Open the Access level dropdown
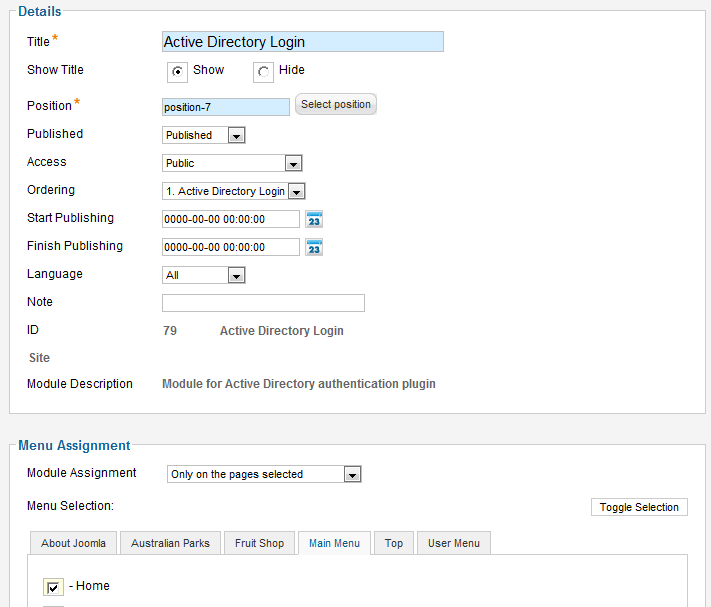 click(x=232, y=163)
